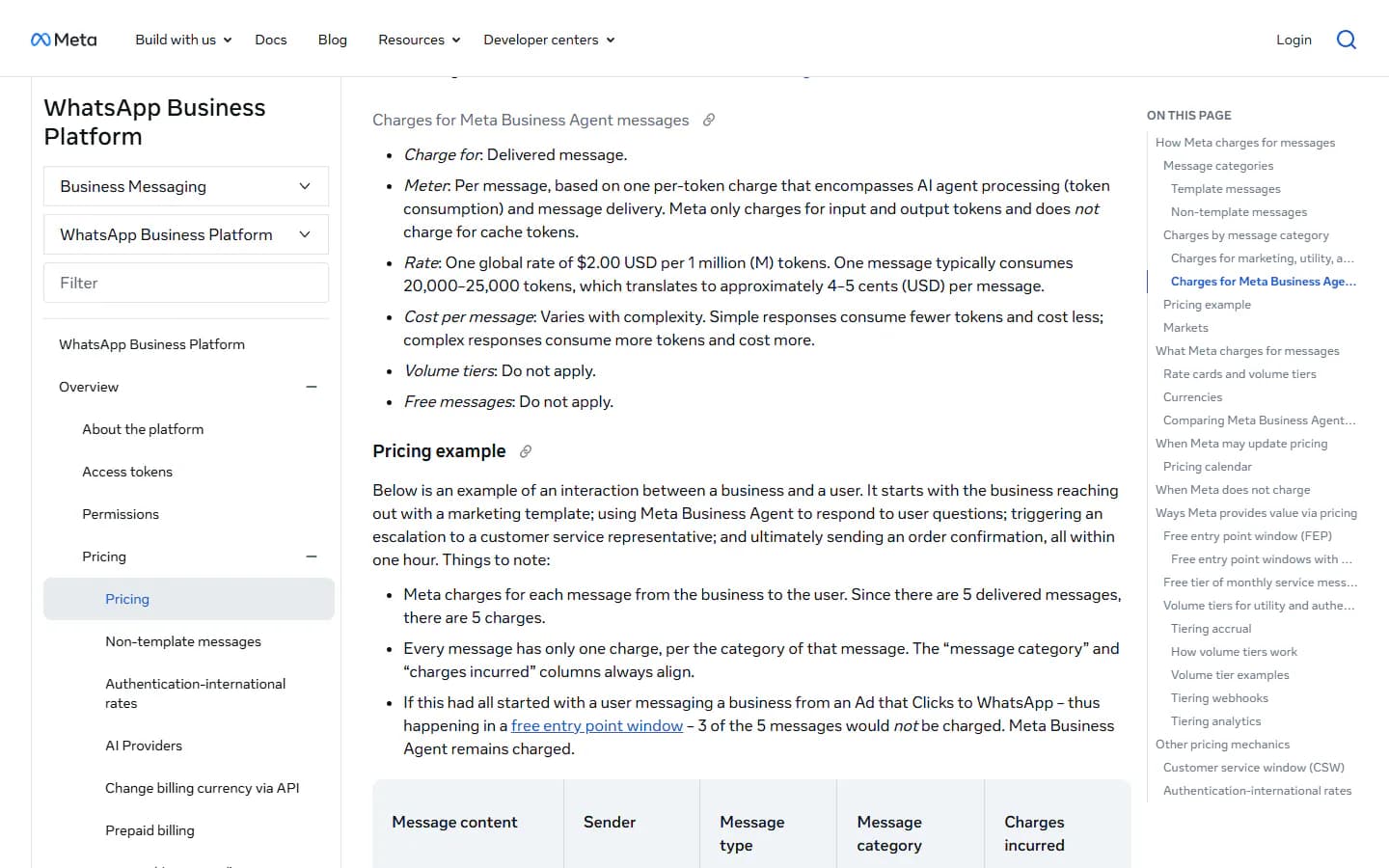Jump to How Meta charges for messages
The width and height of the screenshot is (1389, 868).
(x=1245, y=143)
